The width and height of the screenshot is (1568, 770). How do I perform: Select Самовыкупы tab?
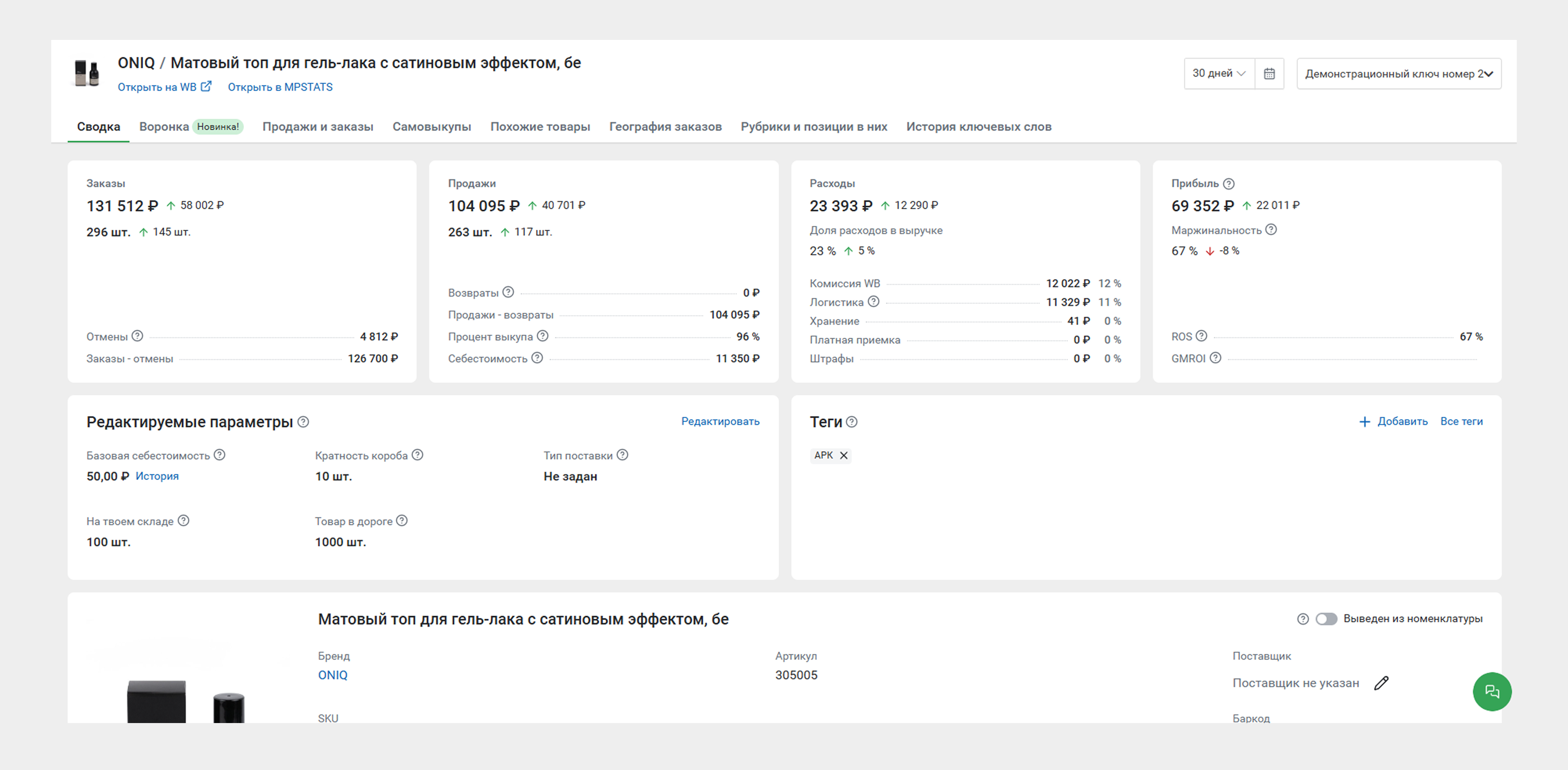432,127
